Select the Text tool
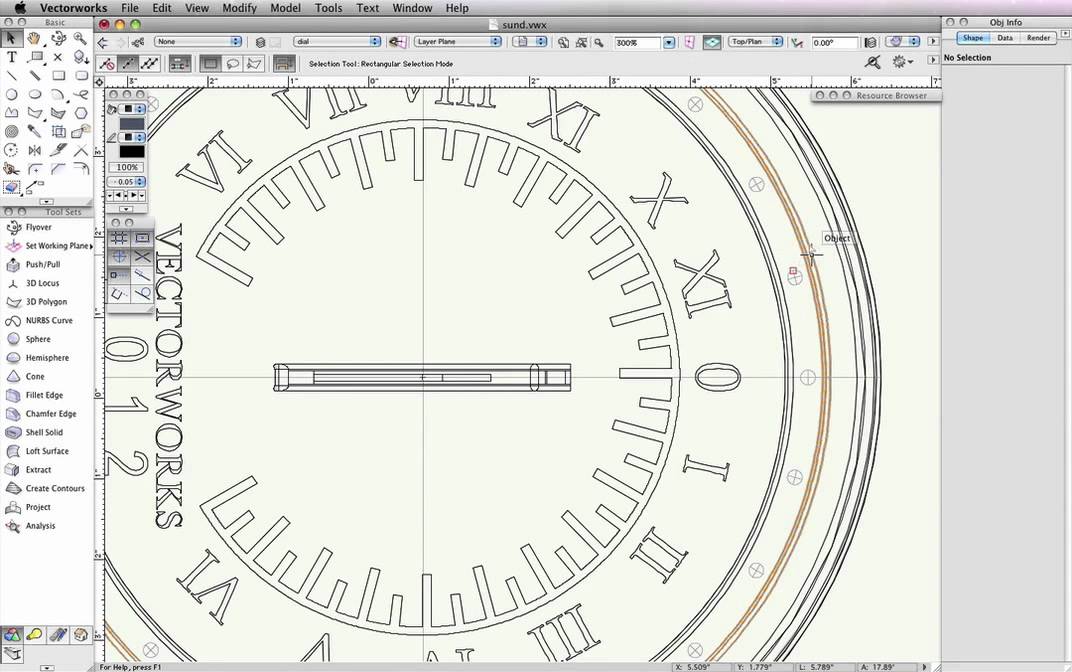 tap(12, 57)
